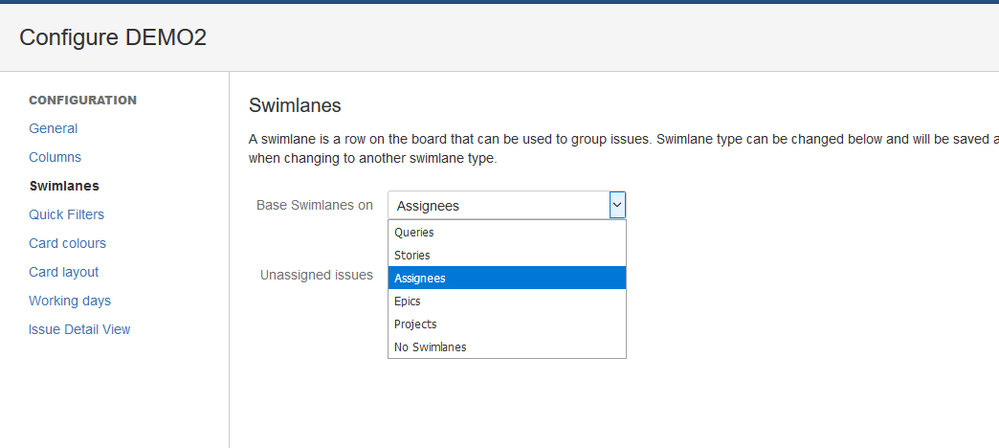Screen dimensions: 999x448
Task: Collapse the Base Swimlanes dropdown arrow
Action: (617, 205)
